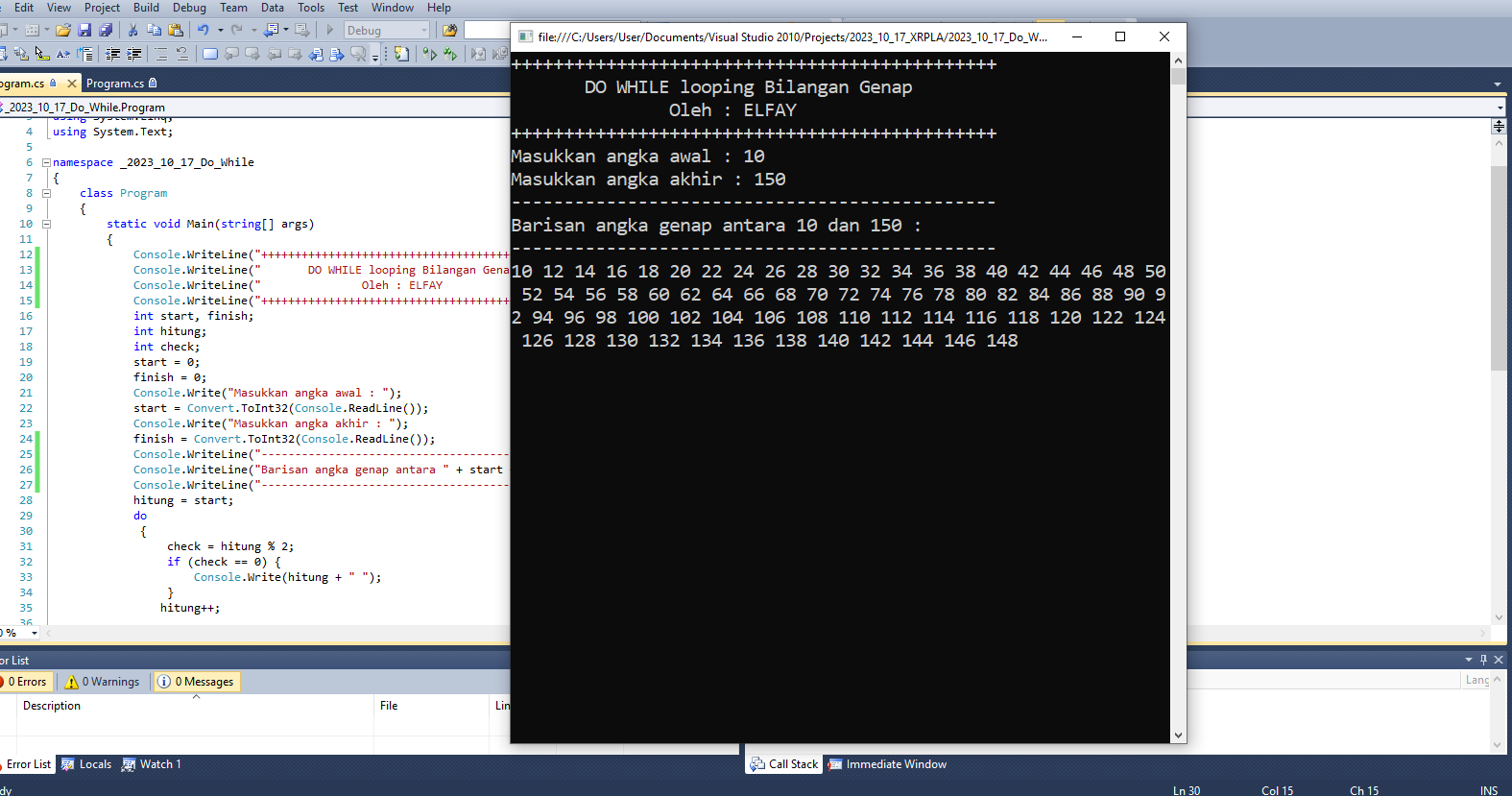Toggle the 0 Warnings filter
The height and width of the screenshot is (796, 1512).
[103, 682]
